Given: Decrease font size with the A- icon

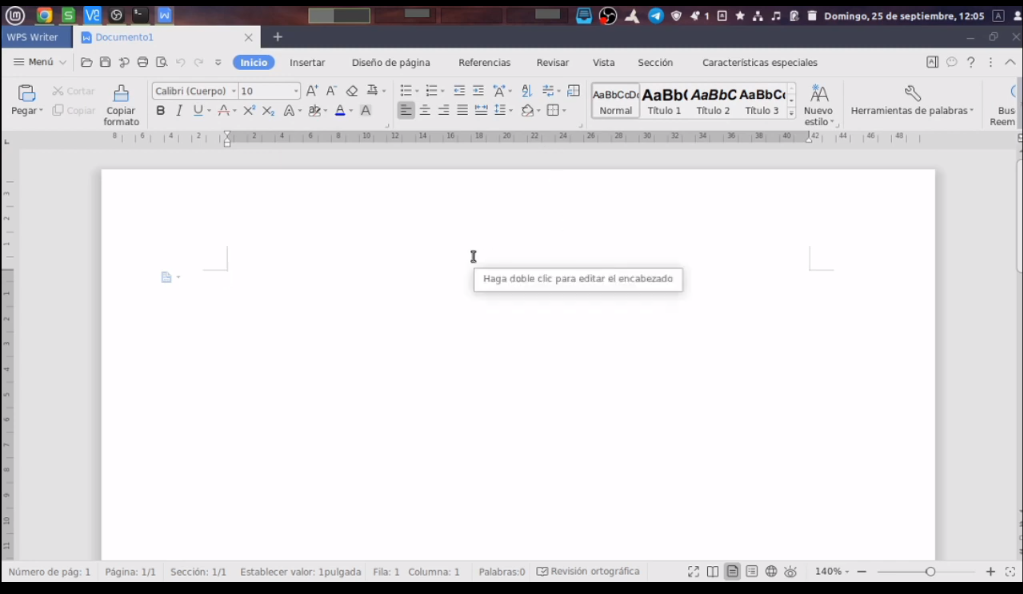Looking at the screenshot, I should pos(331,91).
